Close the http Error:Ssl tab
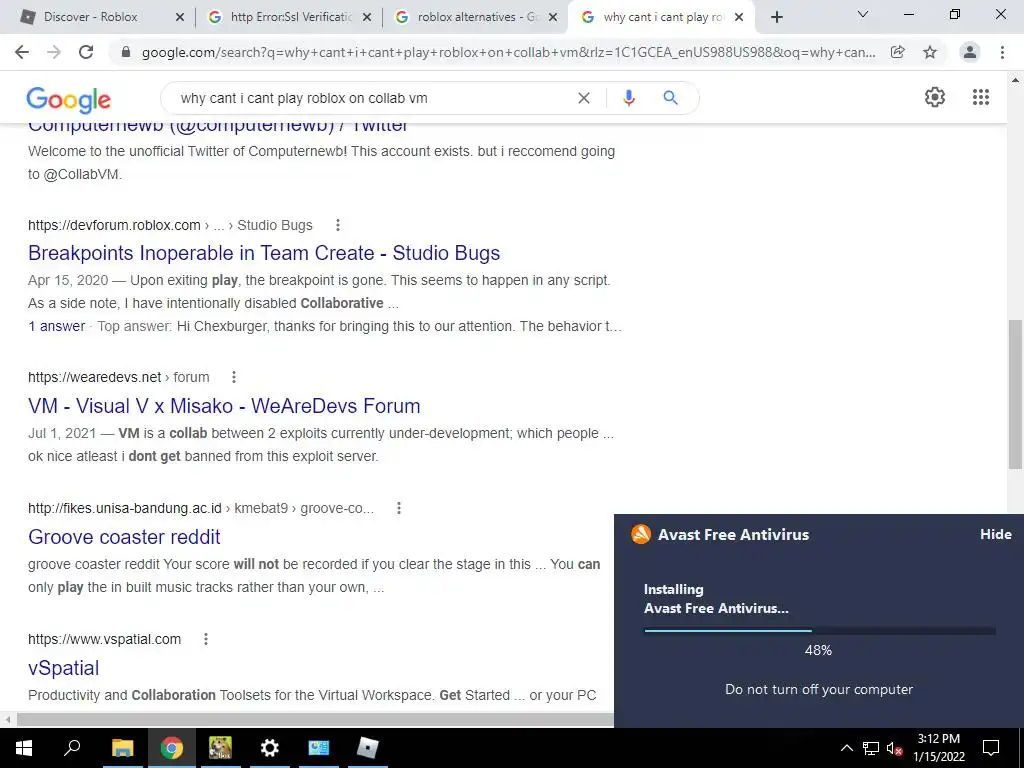Image resolution: width=1024 pixels, height=768 pixels. point(367,18)
